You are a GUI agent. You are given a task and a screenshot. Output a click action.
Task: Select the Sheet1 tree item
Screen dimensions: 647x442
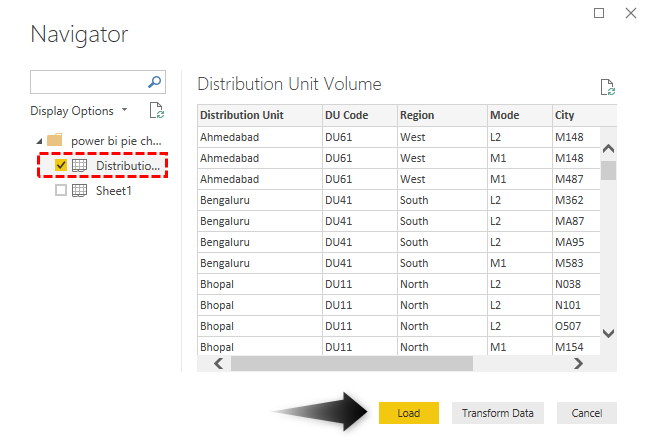tap(113, 190)
